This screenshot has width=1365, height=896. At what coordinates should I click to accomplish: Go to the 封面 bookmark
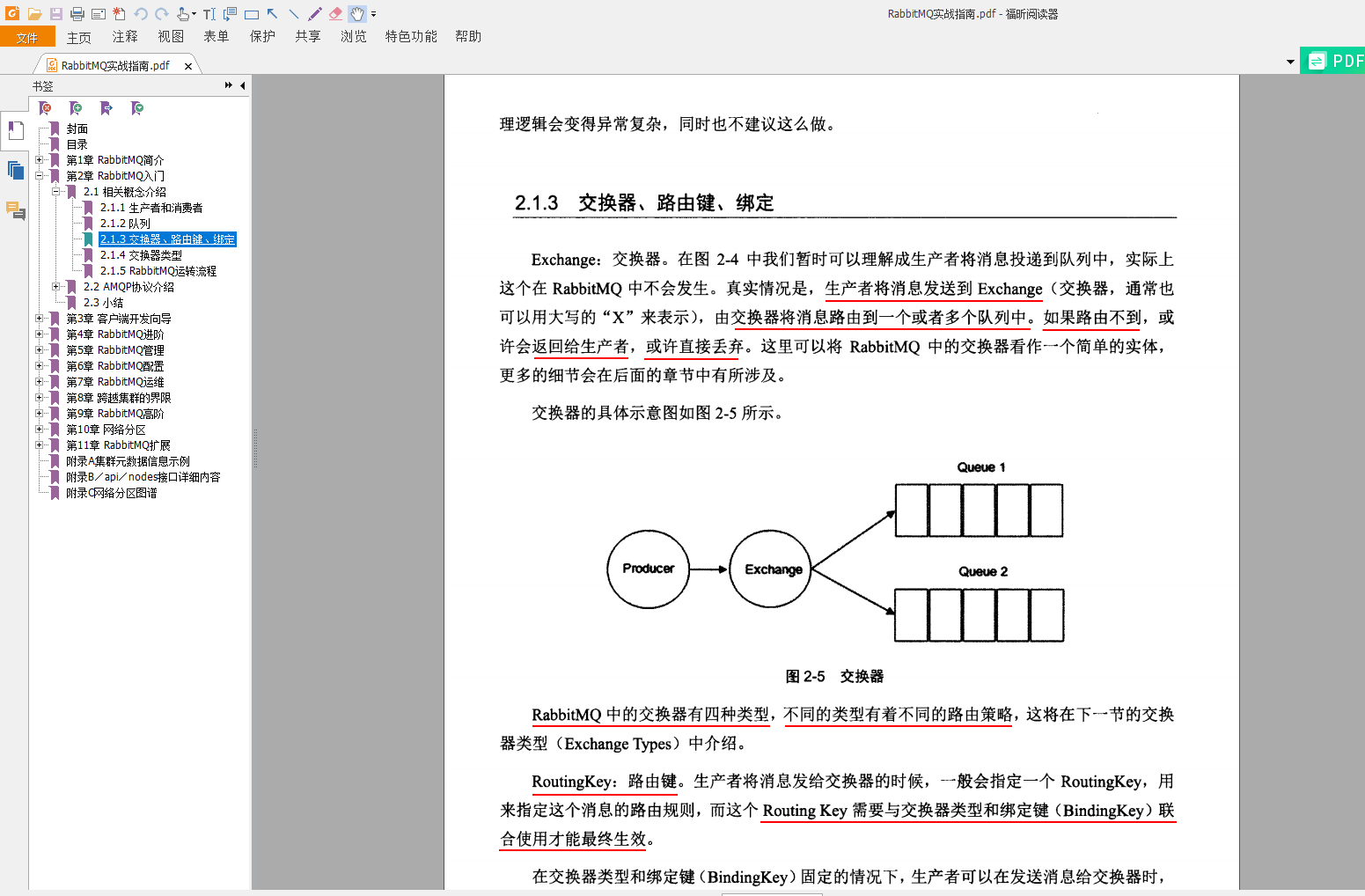(x=77, y=129)
